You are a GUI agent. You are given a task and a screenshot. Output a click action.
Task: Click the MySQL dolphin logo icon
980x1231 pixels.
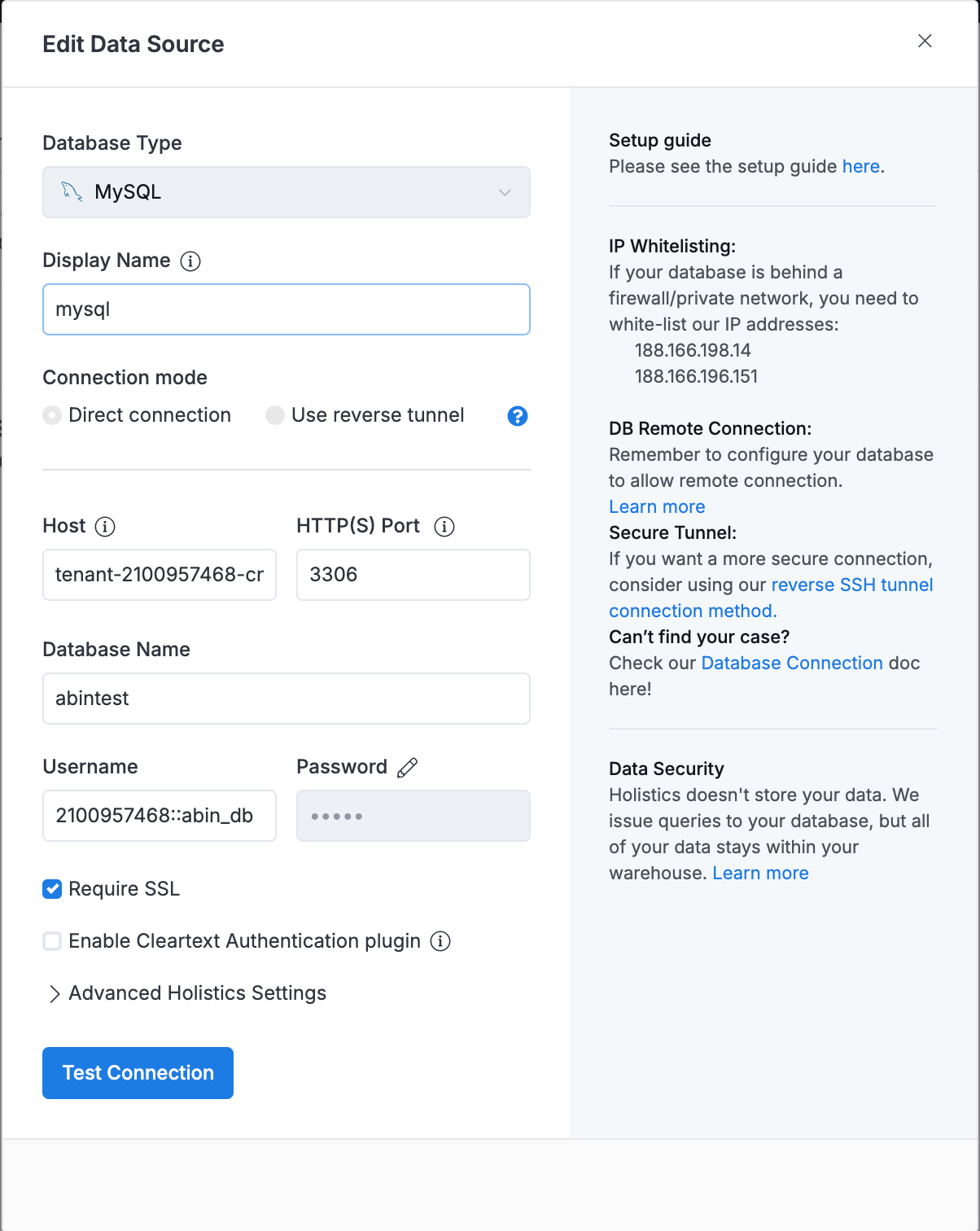72,191
